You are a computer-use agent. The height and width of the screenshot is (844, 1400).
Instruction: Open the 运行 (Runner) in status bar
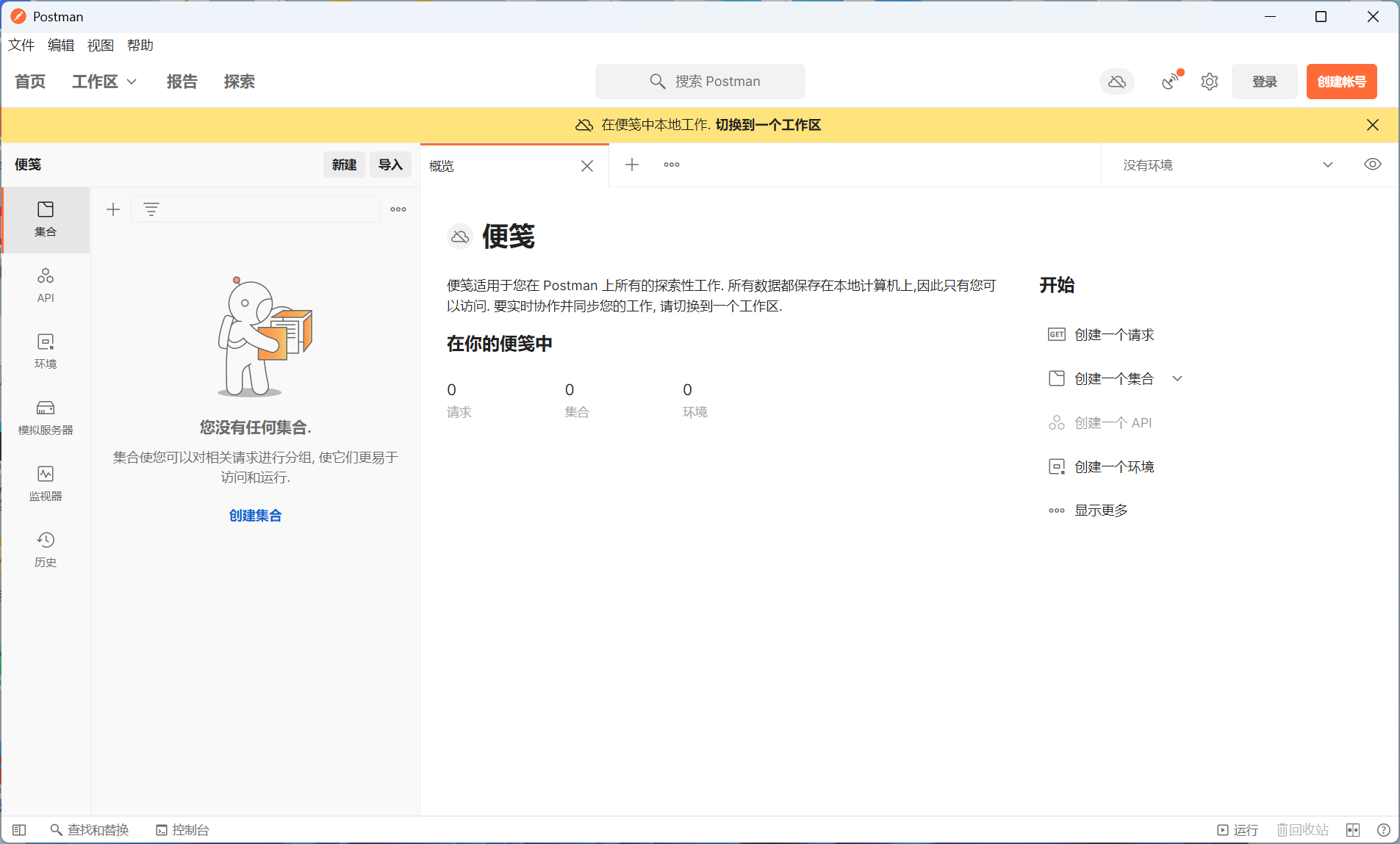pos(1238,830)
